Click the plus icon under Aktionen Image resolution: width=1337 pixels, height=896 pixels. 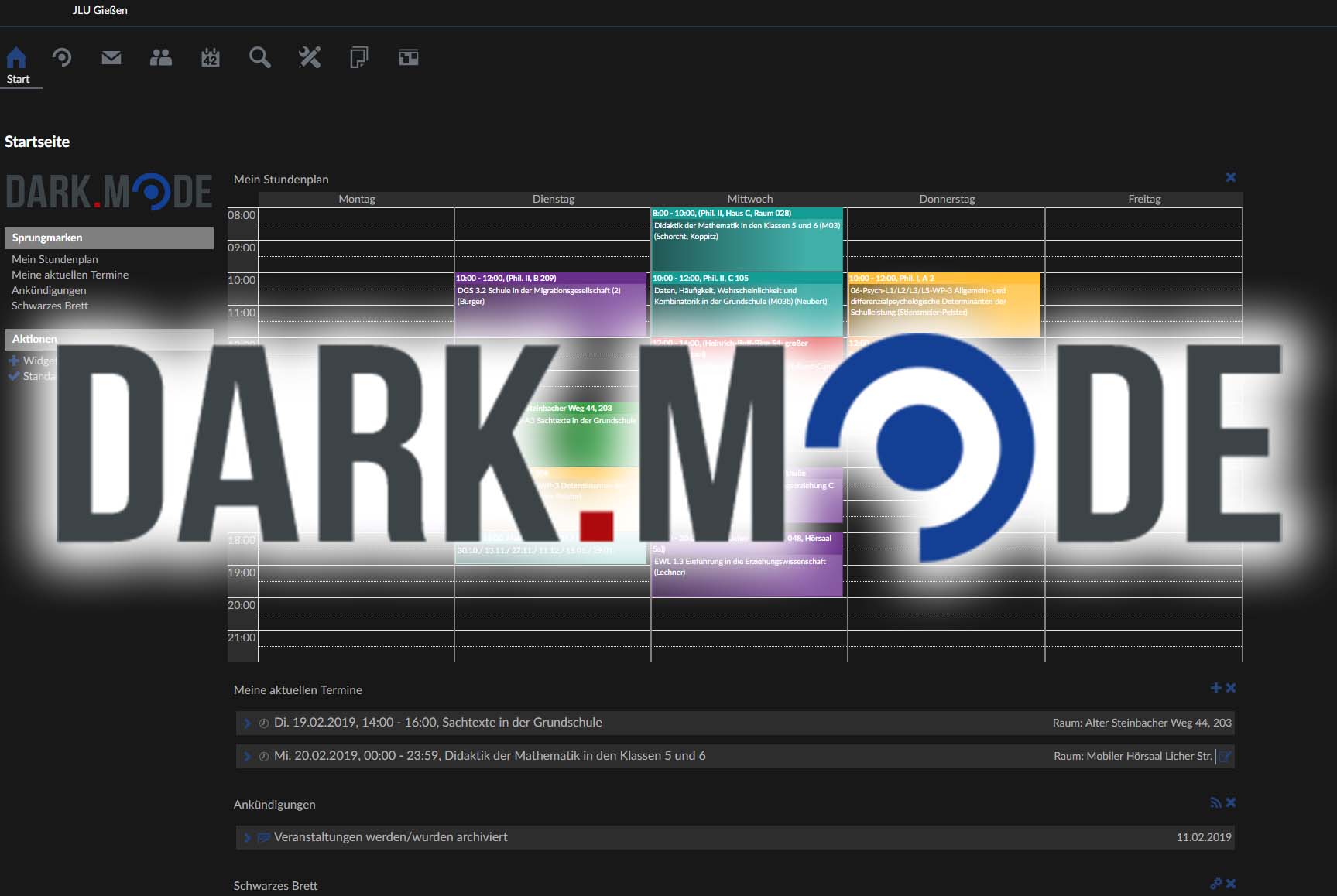click(x=14, y=361)
